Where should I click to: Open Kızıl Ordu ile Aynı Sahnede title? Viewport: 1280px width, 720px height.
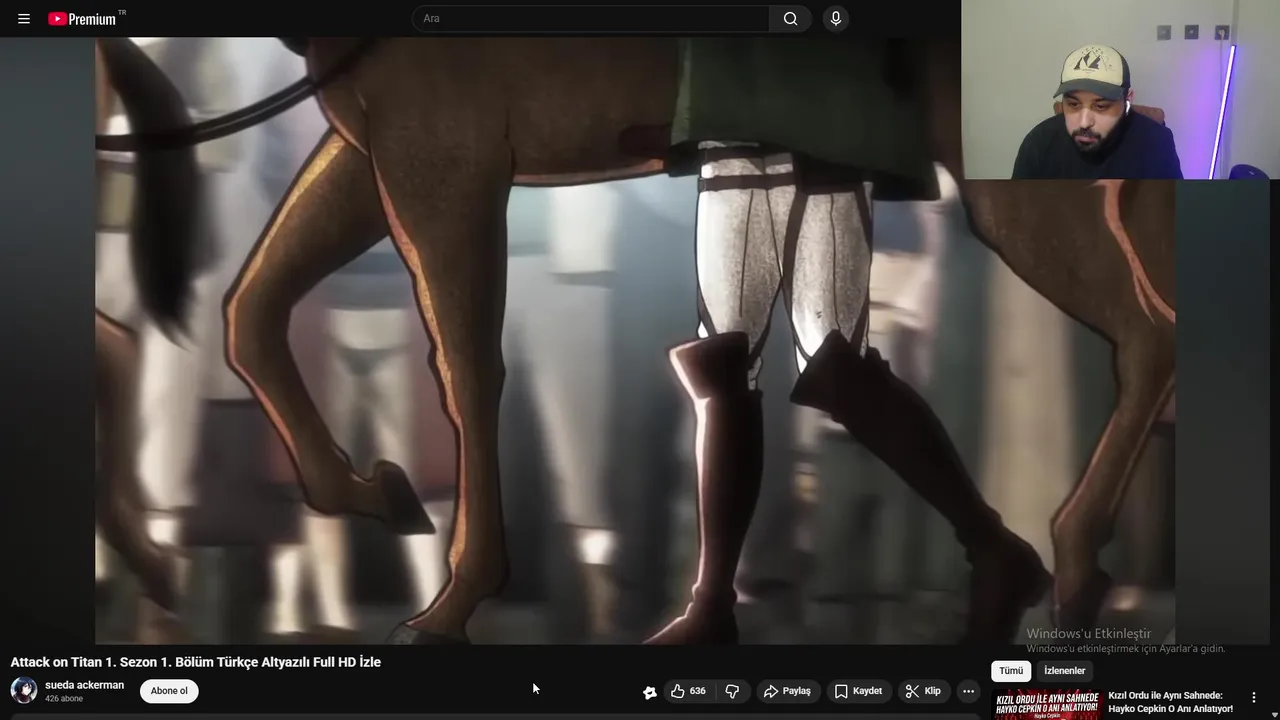(x=1170, y=702)
